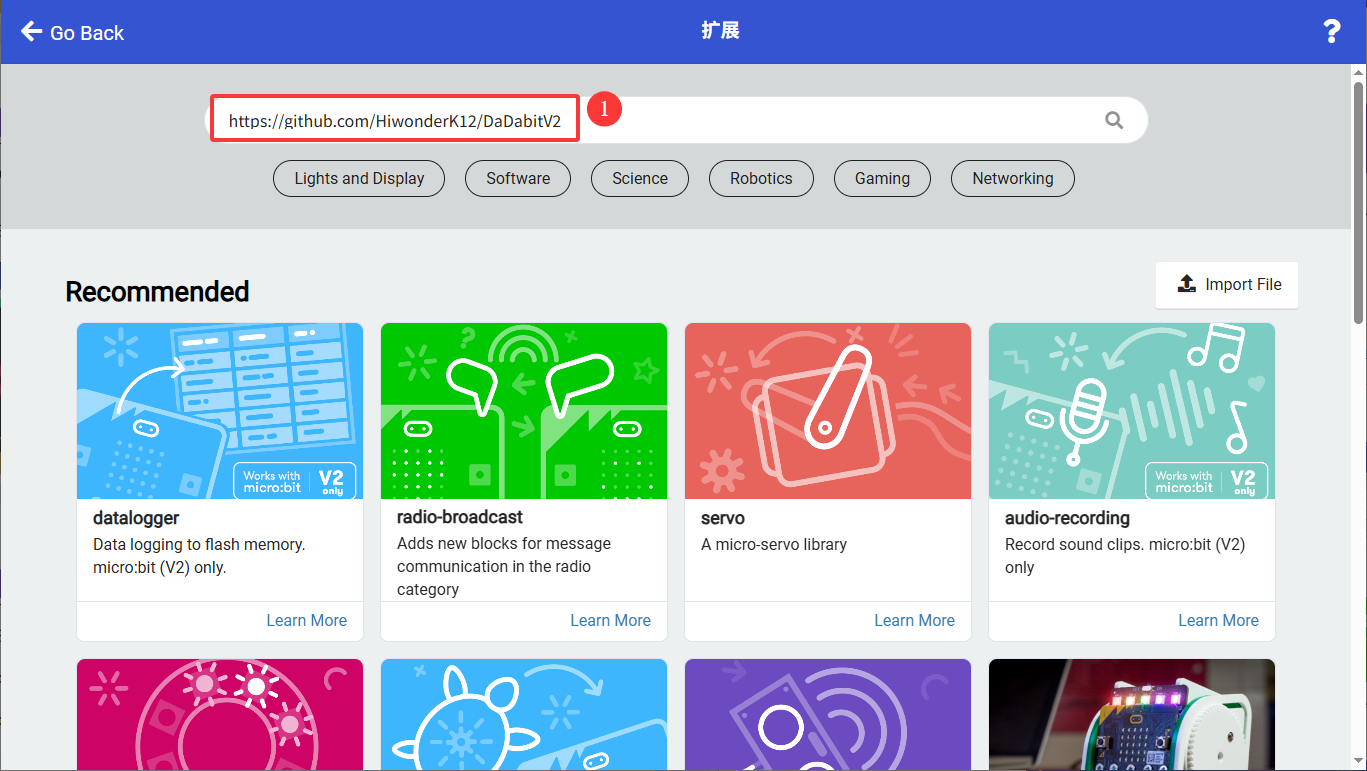Viewport: 1367px width, 771px height.
Task: Open the robot photo extension thumbnail
Action: pos(1132,714)
